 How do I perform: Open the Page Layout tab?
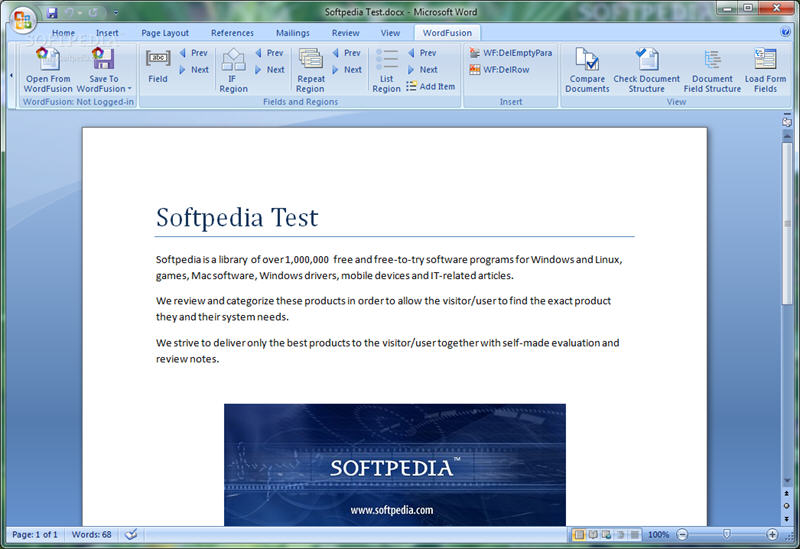[x=165, y=33]
